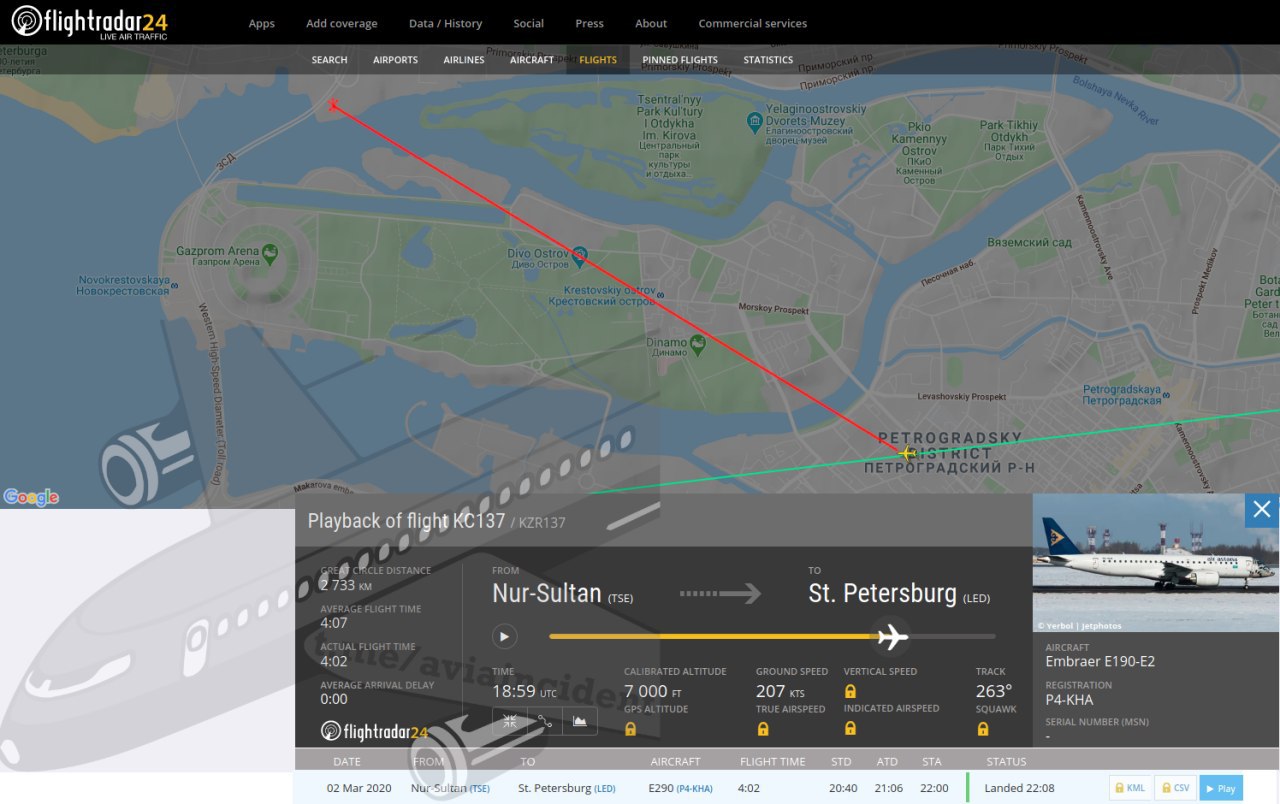Click the Indicated Airspeed lock icon
This screenshot has height=804, width=1280.
[851, 729]
